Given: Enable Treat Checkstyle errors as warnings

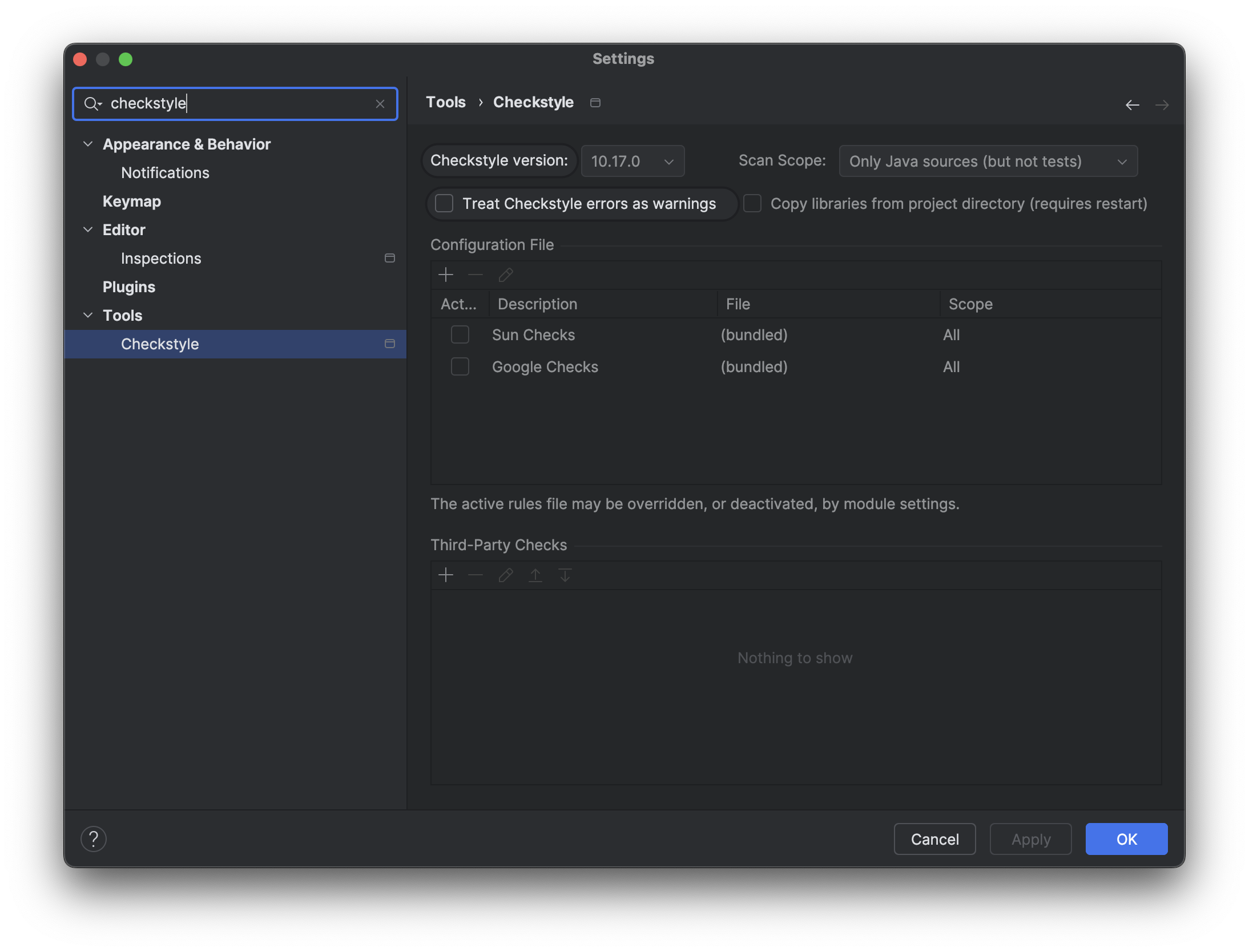Looking at the screenshot, I should [444, 204].
